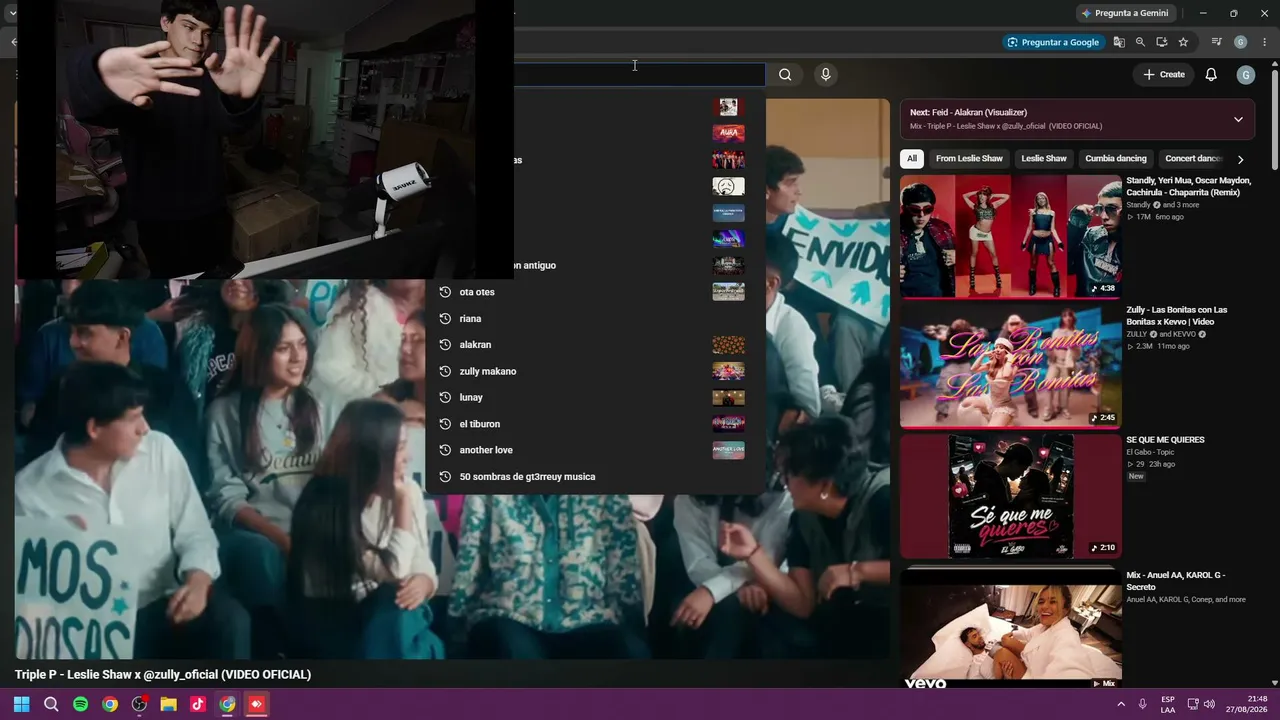Show hidden system tray icons
Viewport: 1280px width, 720px height.
[1121, 704]
